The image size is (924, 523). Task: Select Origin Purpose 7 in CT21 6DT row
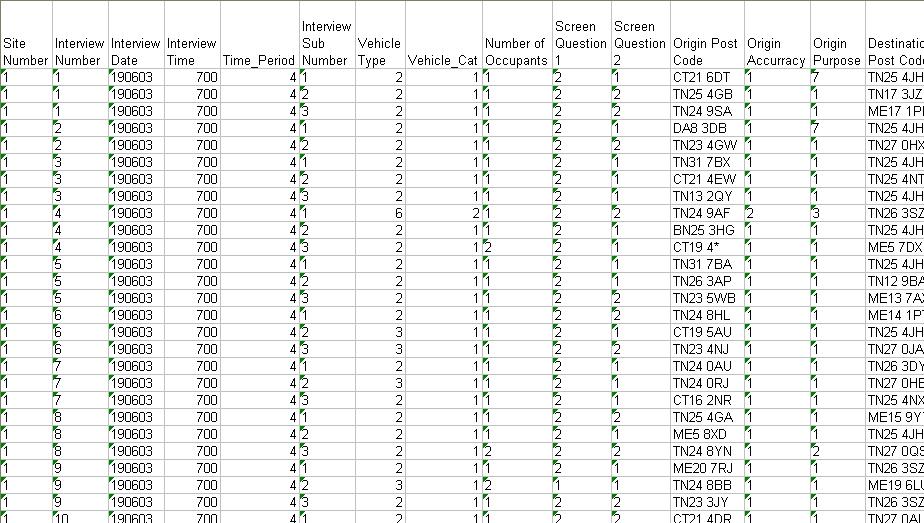tap(839, 77)
